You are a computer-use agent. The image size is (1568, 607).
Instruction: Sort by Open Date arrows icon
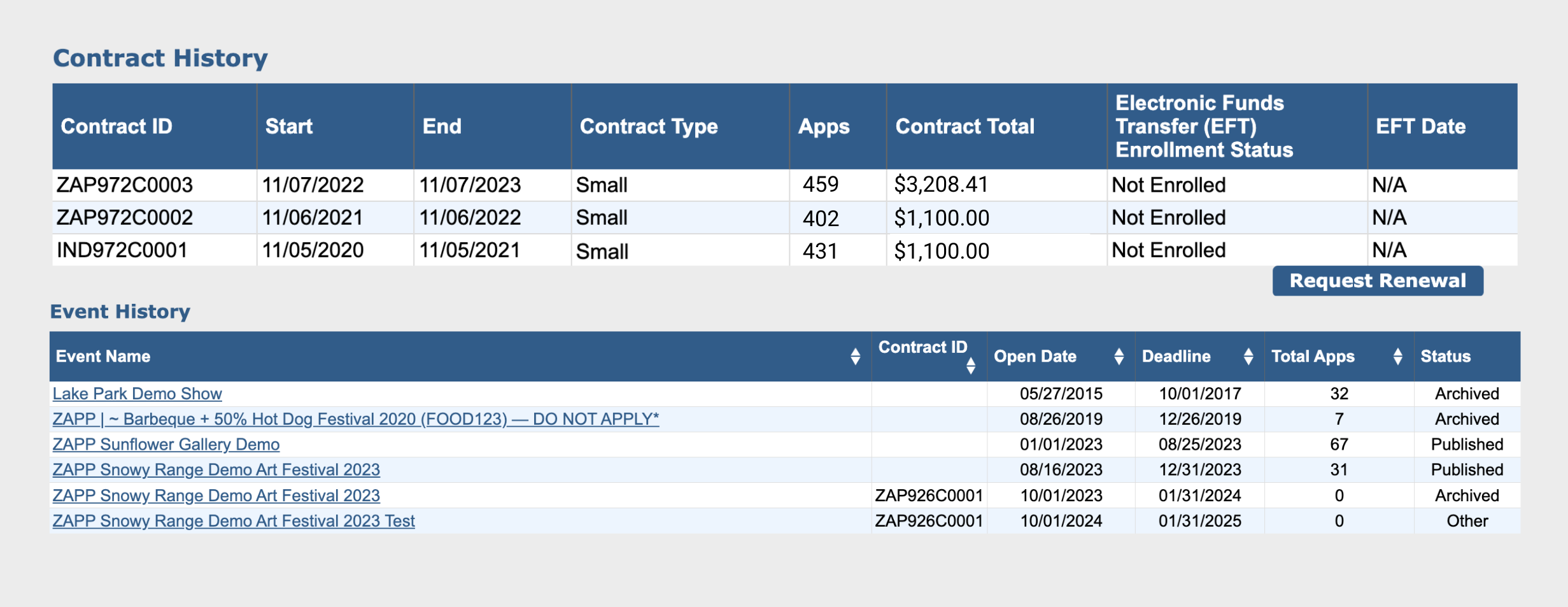click(1119, 357)
